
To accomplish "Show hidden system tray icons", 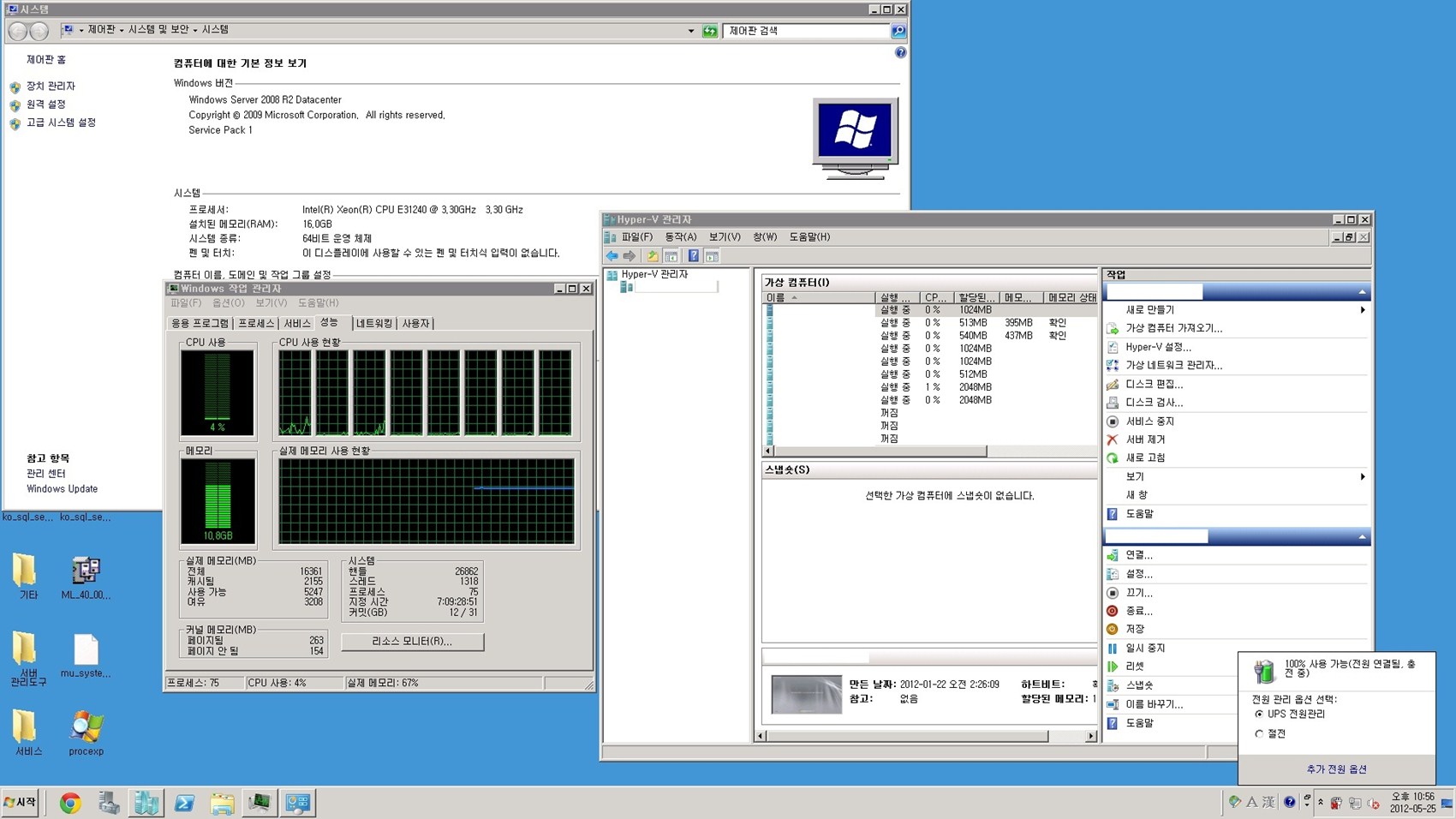I will click(1321, 803).
